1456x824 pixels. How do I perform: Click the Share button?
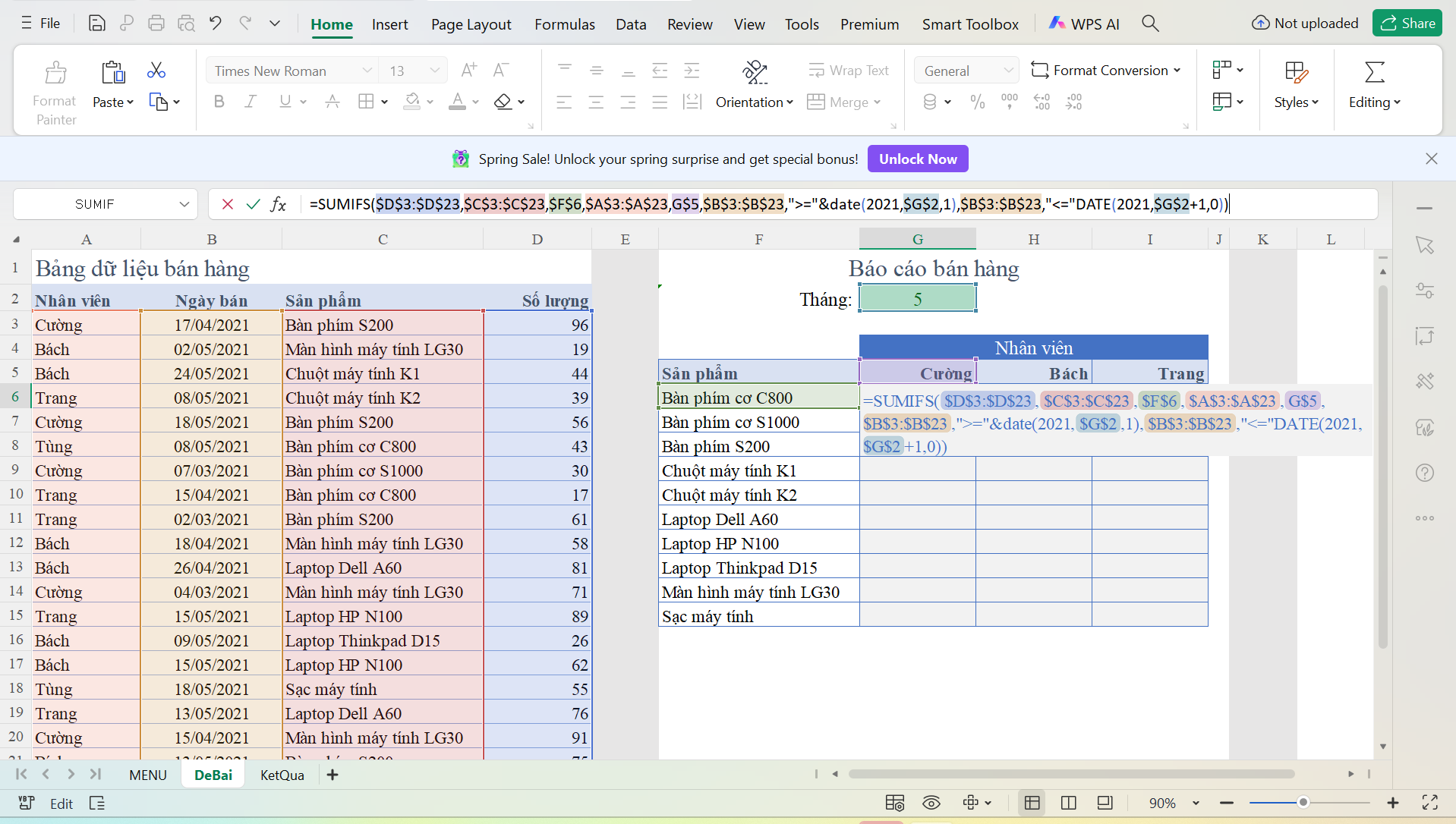pyautogui.click(x=1407, y=24)
